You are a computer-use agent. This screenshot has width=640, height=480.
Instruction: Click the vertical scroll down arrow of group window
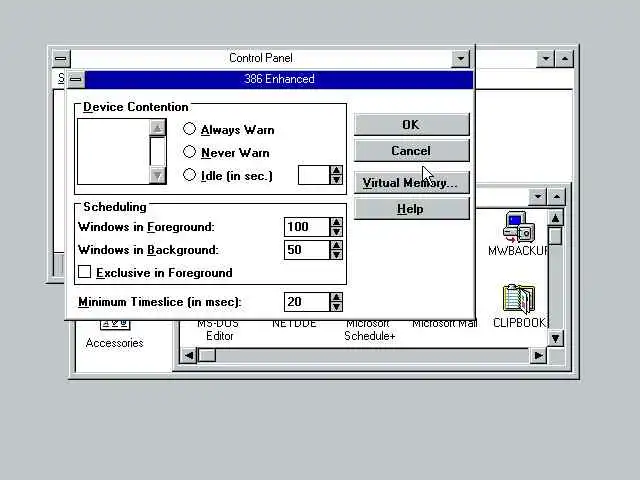(556, 338)
